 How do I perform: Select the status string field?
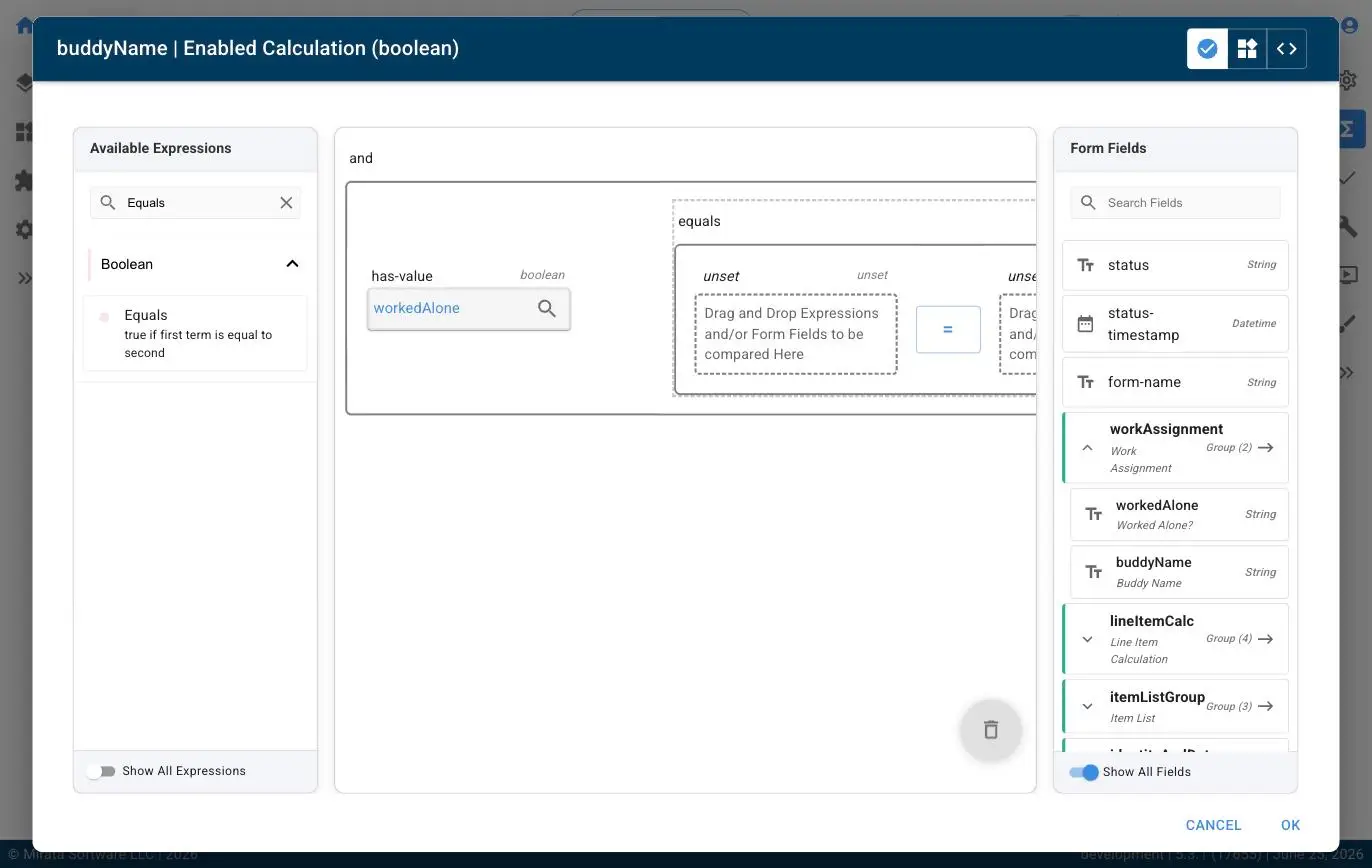pyautogui.click(x=1175, y=265)
